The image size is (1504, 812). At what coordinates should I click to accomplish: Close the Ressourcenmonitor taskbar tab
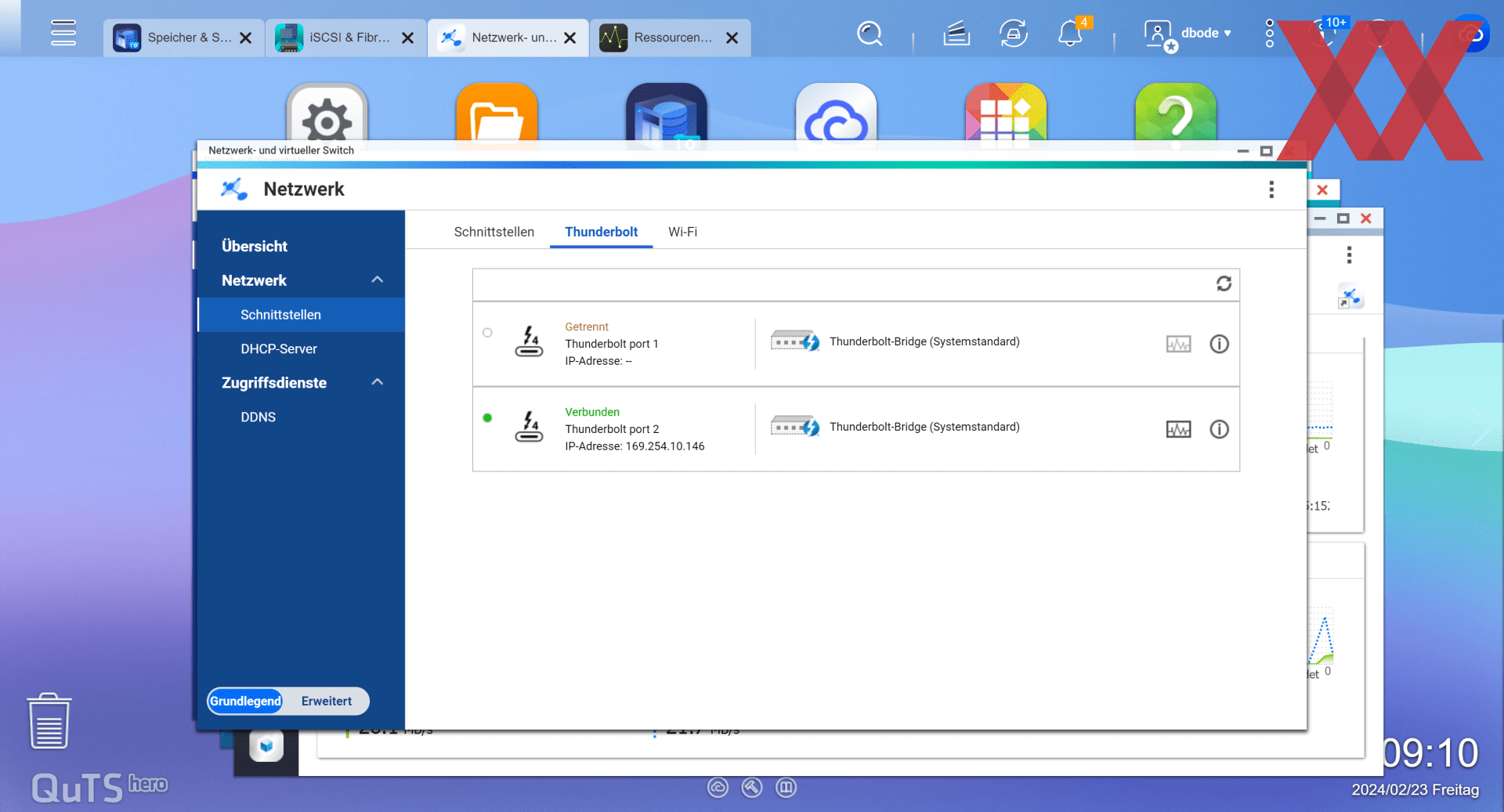(x=732, y=38)
